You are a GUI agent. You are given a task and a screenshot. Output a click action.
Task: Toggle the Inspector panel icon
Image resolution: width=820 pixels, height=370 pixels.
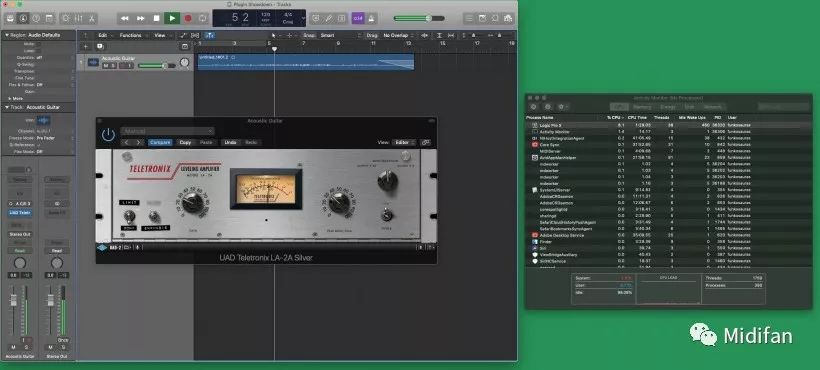[x=23, y=18]
